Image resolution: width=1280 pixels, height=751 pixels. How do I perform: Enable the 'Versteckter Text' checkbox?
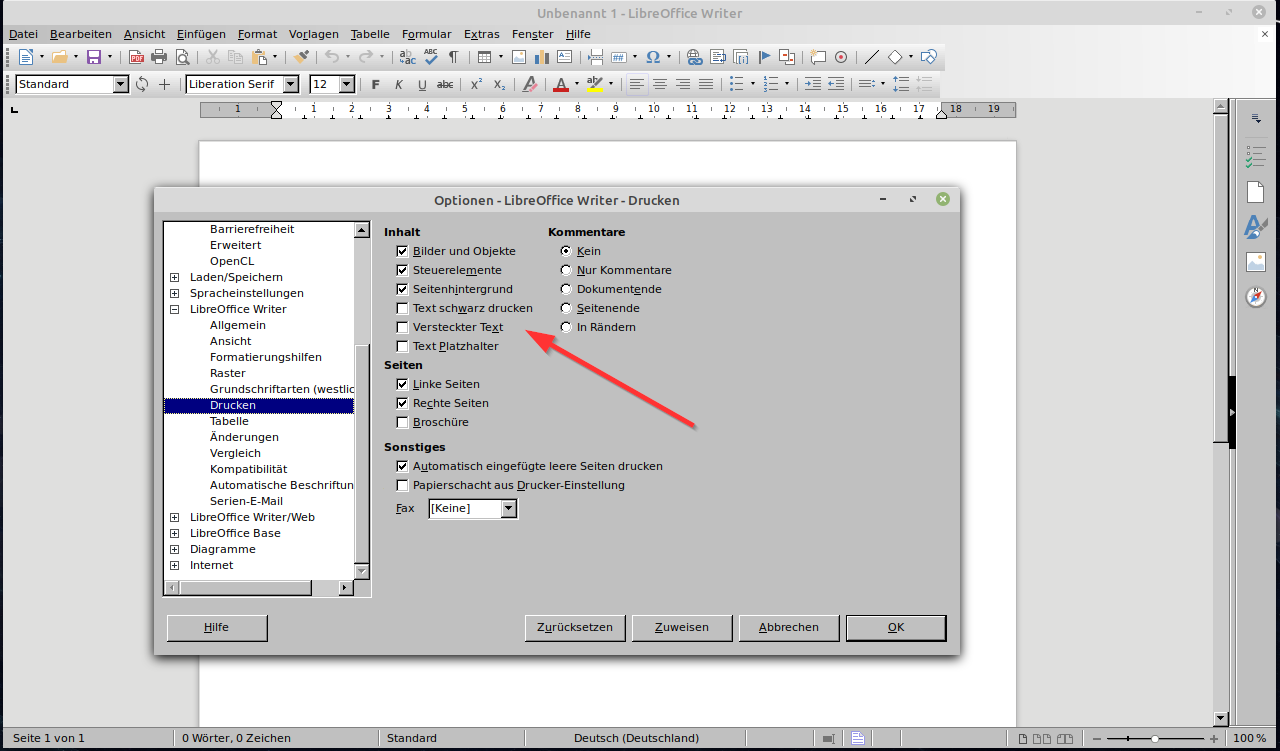(x=403, y=327)
